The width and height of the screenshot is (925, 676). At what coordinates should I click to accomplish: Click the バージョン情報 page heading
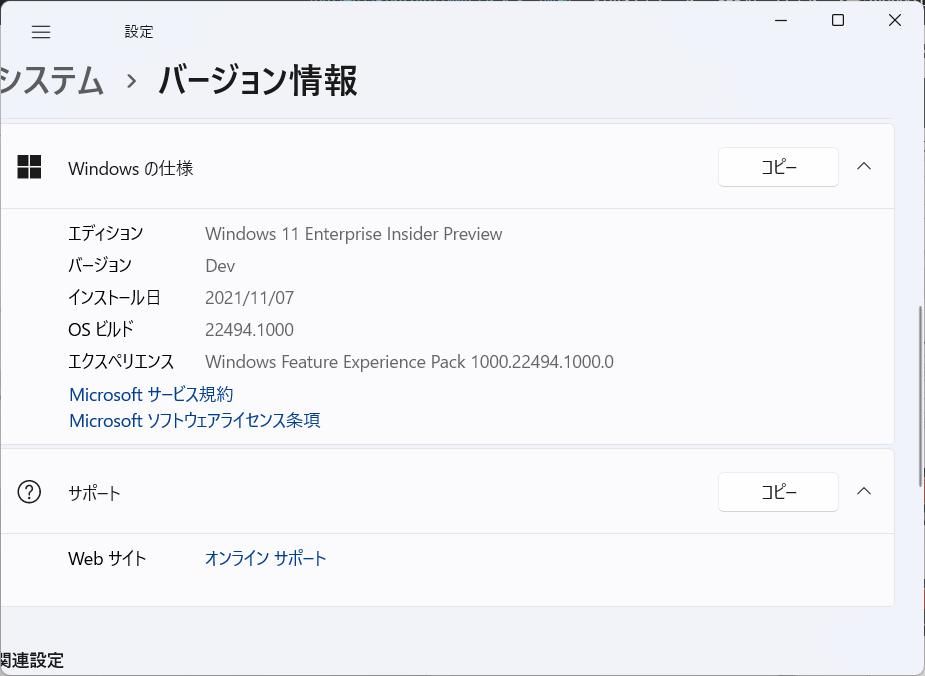click(x=257, y=81)
